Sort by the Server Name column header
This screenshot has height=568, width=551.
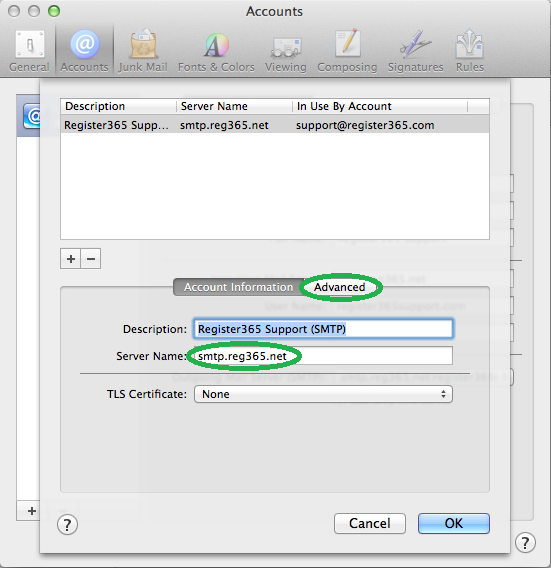(234, 106)
